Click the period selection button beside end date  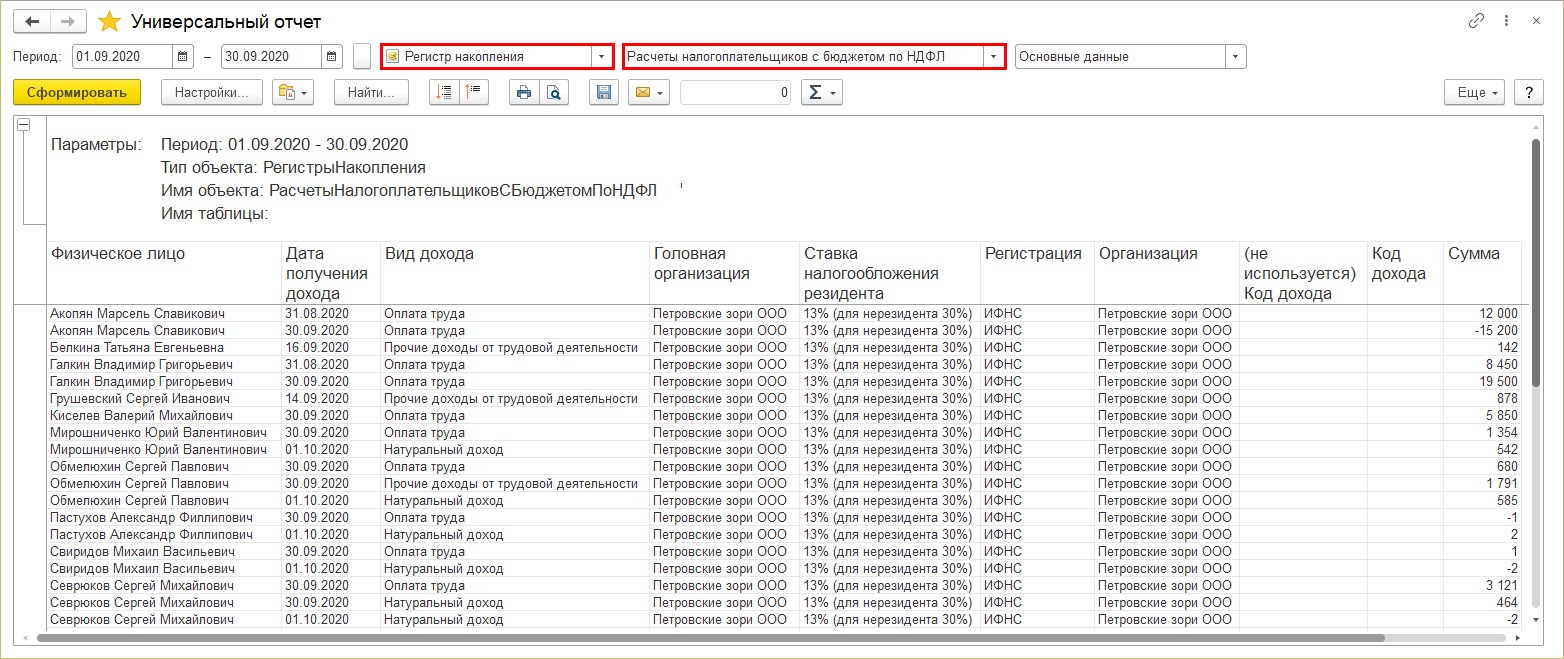click(362, 56)
